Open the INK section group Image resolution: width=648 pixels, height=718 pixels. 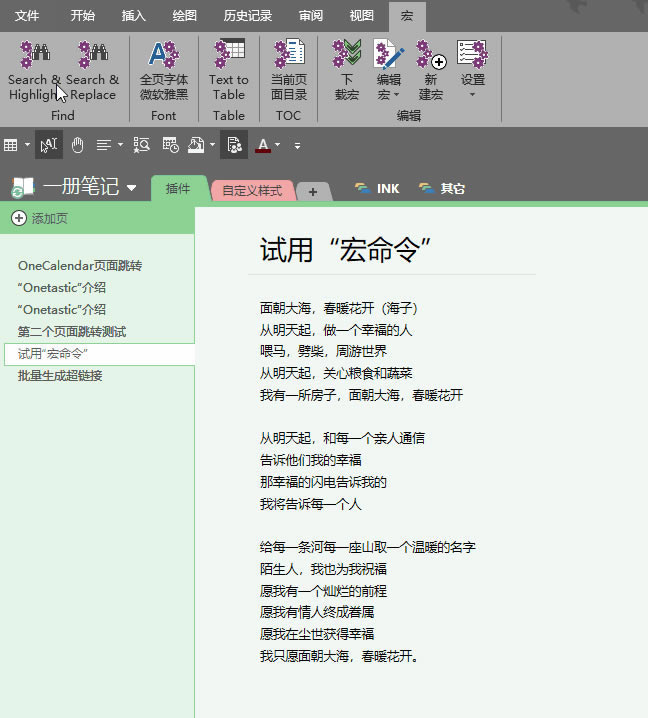(x=377, y=189)
